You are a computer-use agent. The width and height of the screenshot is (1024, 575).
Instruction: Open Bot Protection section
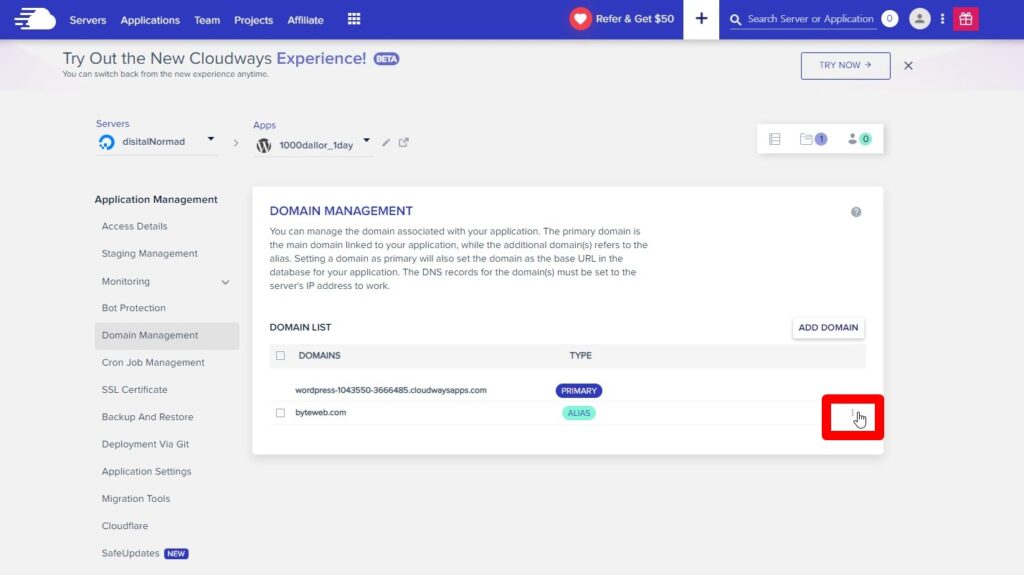(133, 308)
